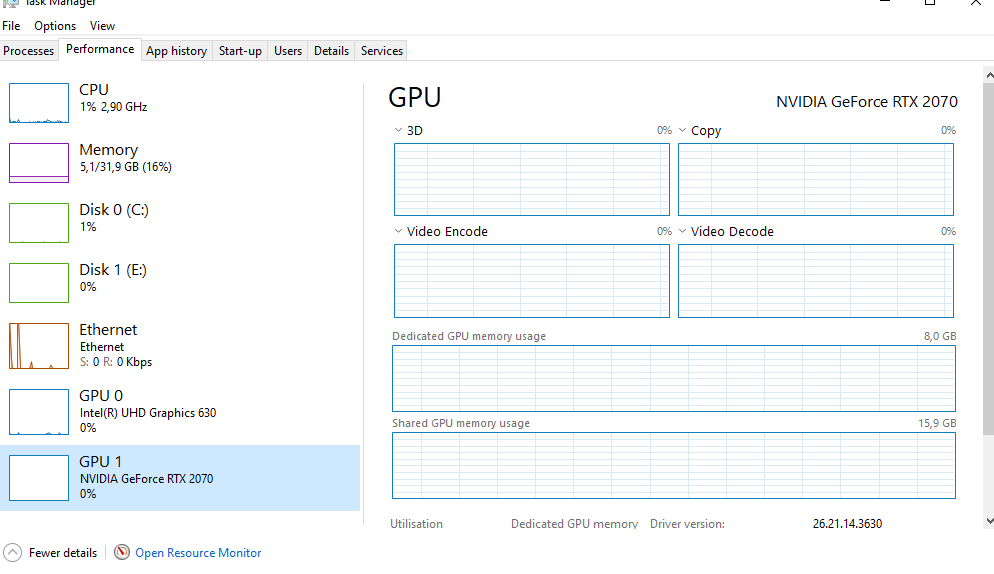Screen dimensions: 994x574
Task: Click the Ethernet S: 0 R: 0 Kbps text
Action: click(116, 362)
